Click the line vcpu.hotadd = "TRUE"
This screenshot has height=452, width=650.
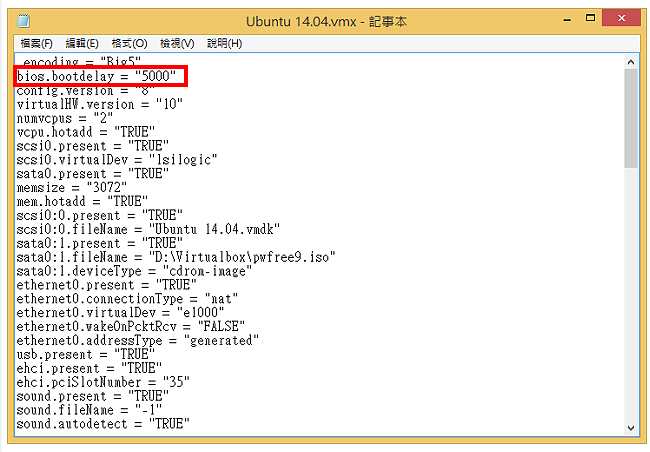(86, 132)
